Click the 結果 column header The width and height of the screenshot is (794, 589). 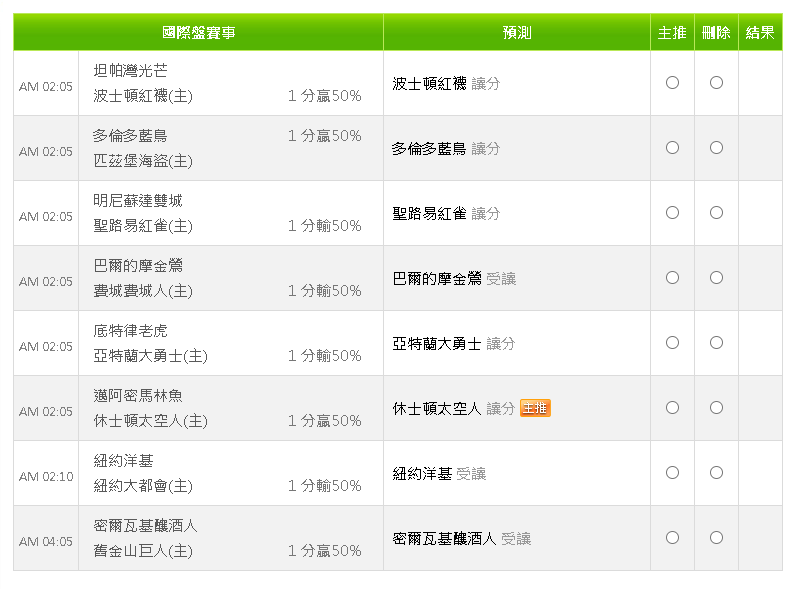pyautogui.click(x=760, y=32)
